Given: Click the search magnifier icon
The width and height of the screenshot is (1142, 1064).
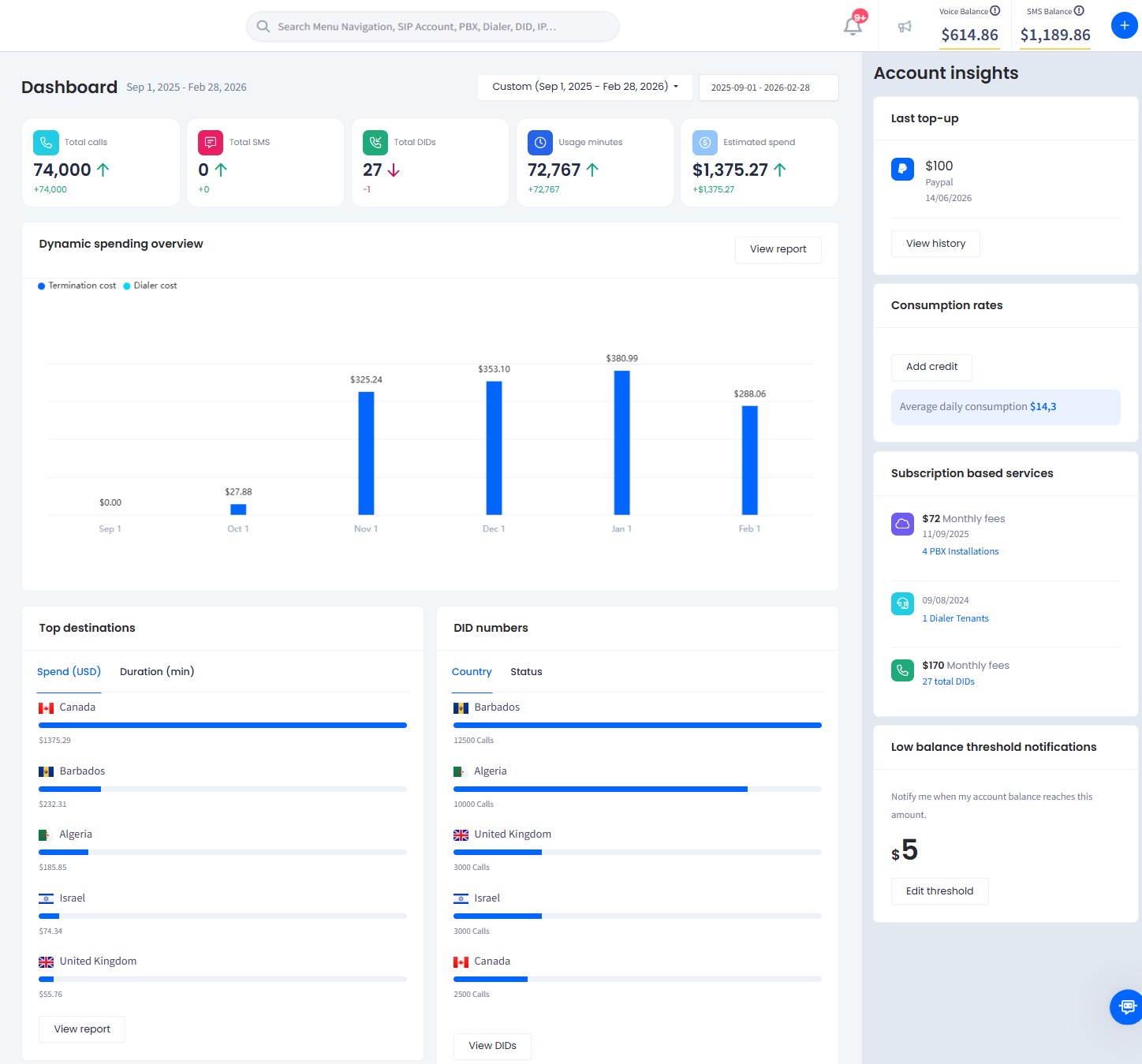Looking at the screenshot, I should point(263,26).
